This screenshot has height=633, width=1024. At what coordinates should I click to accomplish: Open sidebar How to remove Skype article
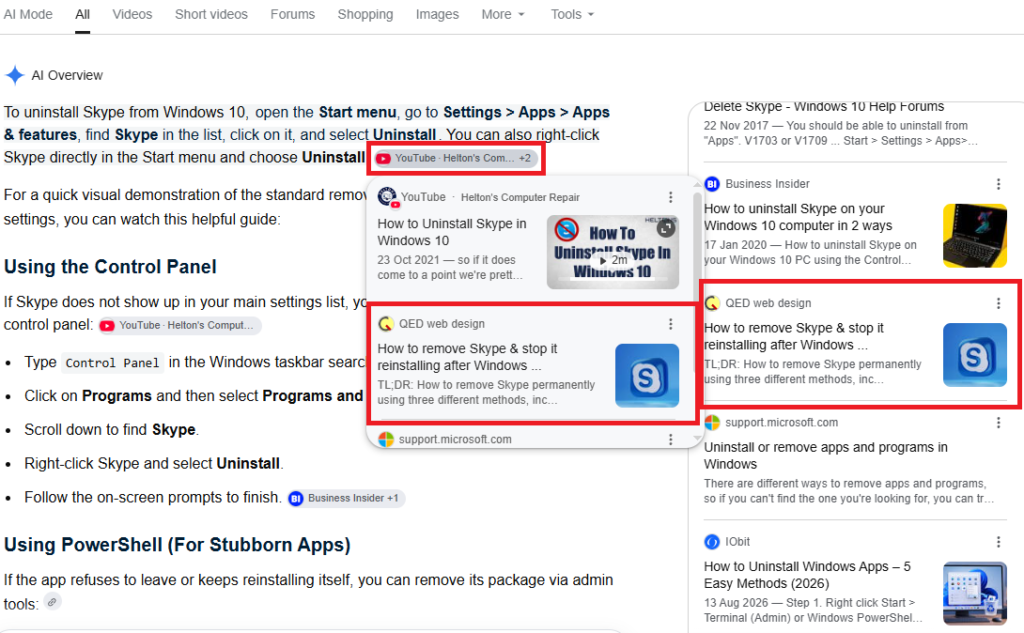793,336
